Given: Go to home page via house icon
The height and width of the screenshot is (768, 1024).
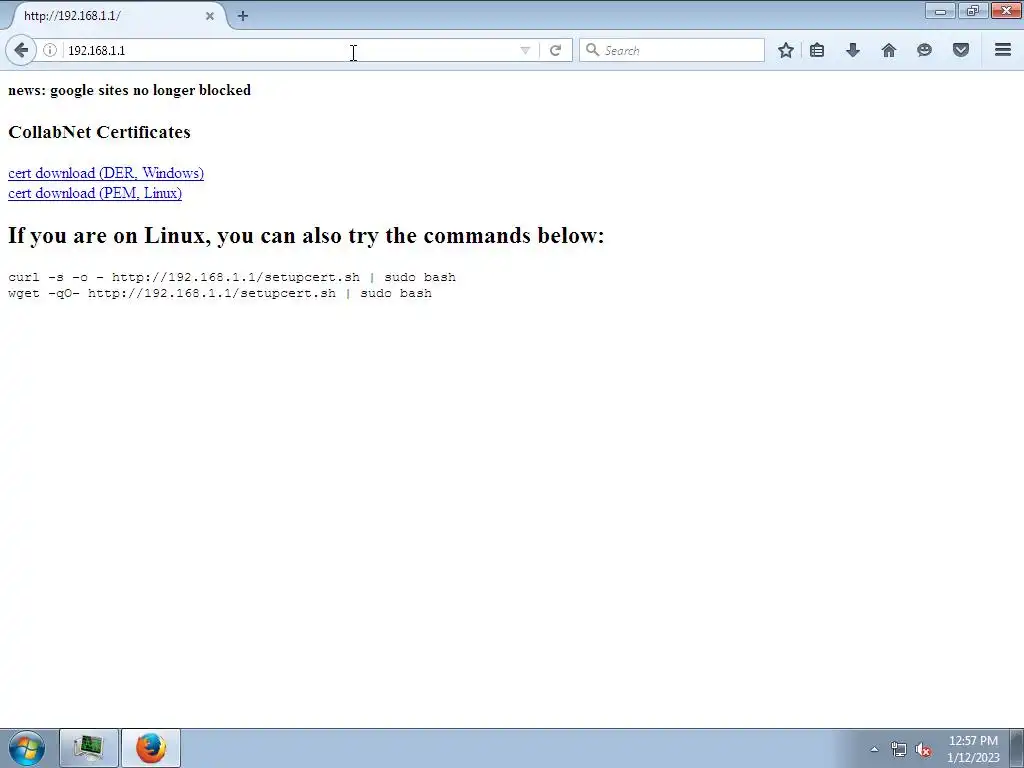Looking at the screenshot, I should click(889, 50).
